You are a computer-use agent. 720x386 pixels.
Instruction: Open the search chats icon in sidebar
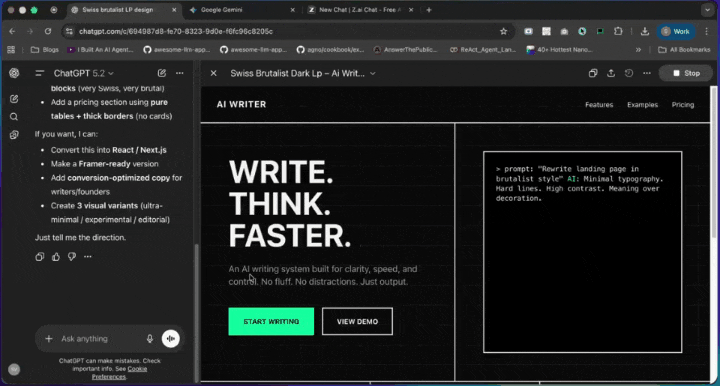click(14, 117)
